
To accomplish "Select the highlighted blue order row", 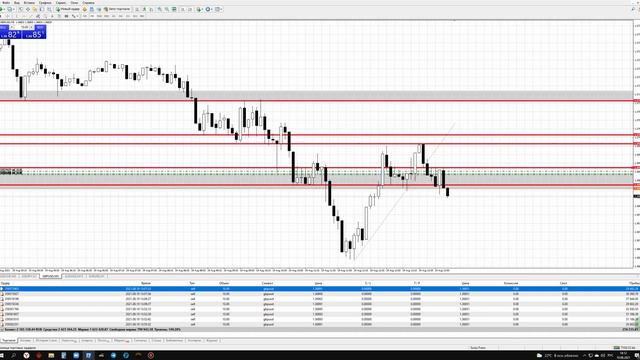I will (320, 289).
